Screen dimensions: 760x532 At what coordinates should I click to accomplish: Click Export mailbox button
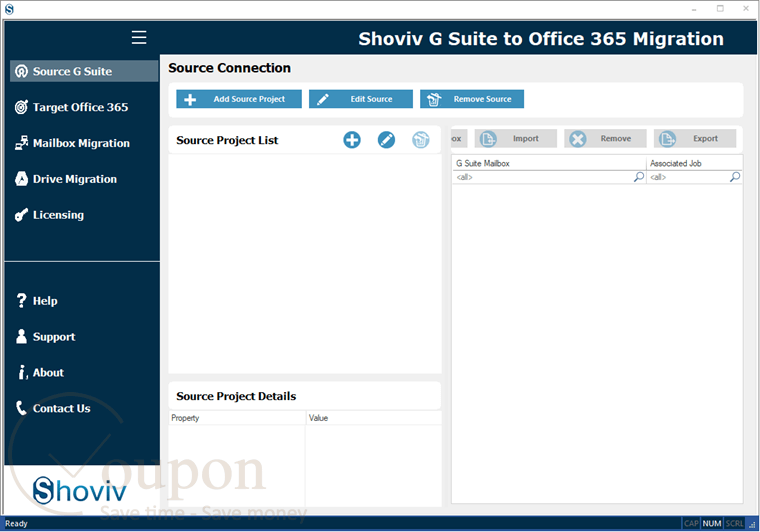coord(695,139)
